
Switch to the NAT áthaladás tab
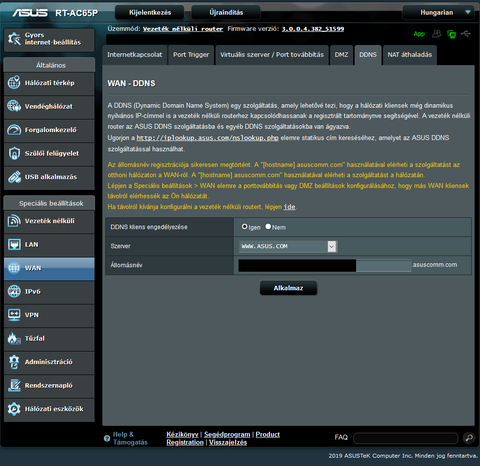tap(410, 55)
